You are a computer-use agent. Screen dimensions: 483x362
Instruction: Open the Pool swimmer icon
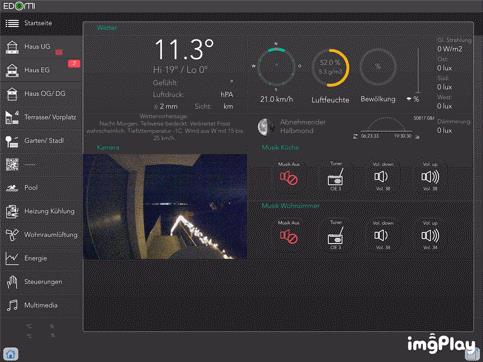point(12,188)
